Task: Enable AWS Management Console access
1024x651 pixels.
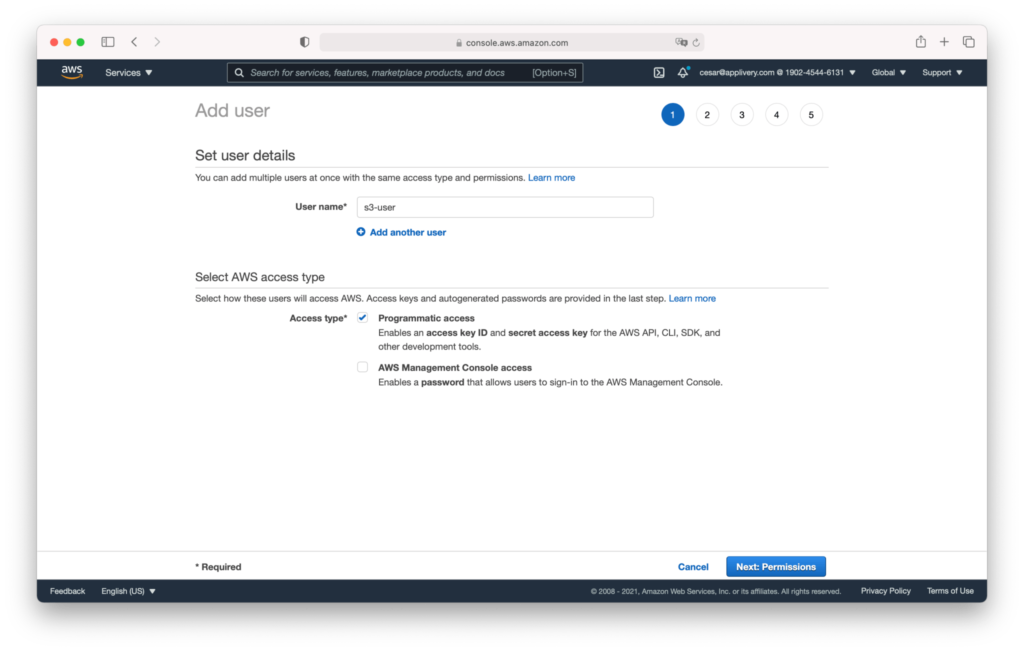Action: [362, 367]
